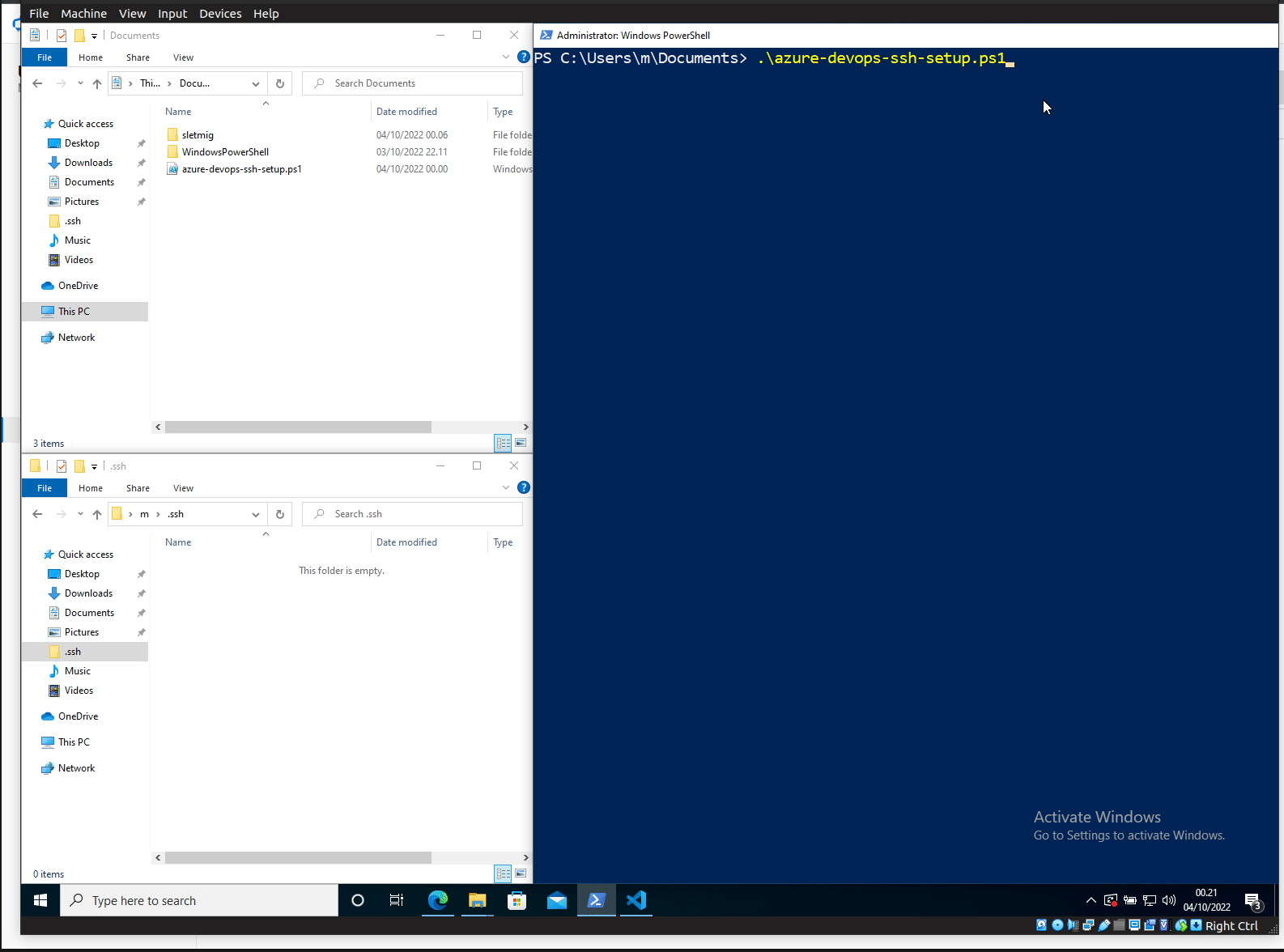Open quick access toolbar dropdown in Documents window
Viewport: 1284px width, 952px height.
(94, 36)
